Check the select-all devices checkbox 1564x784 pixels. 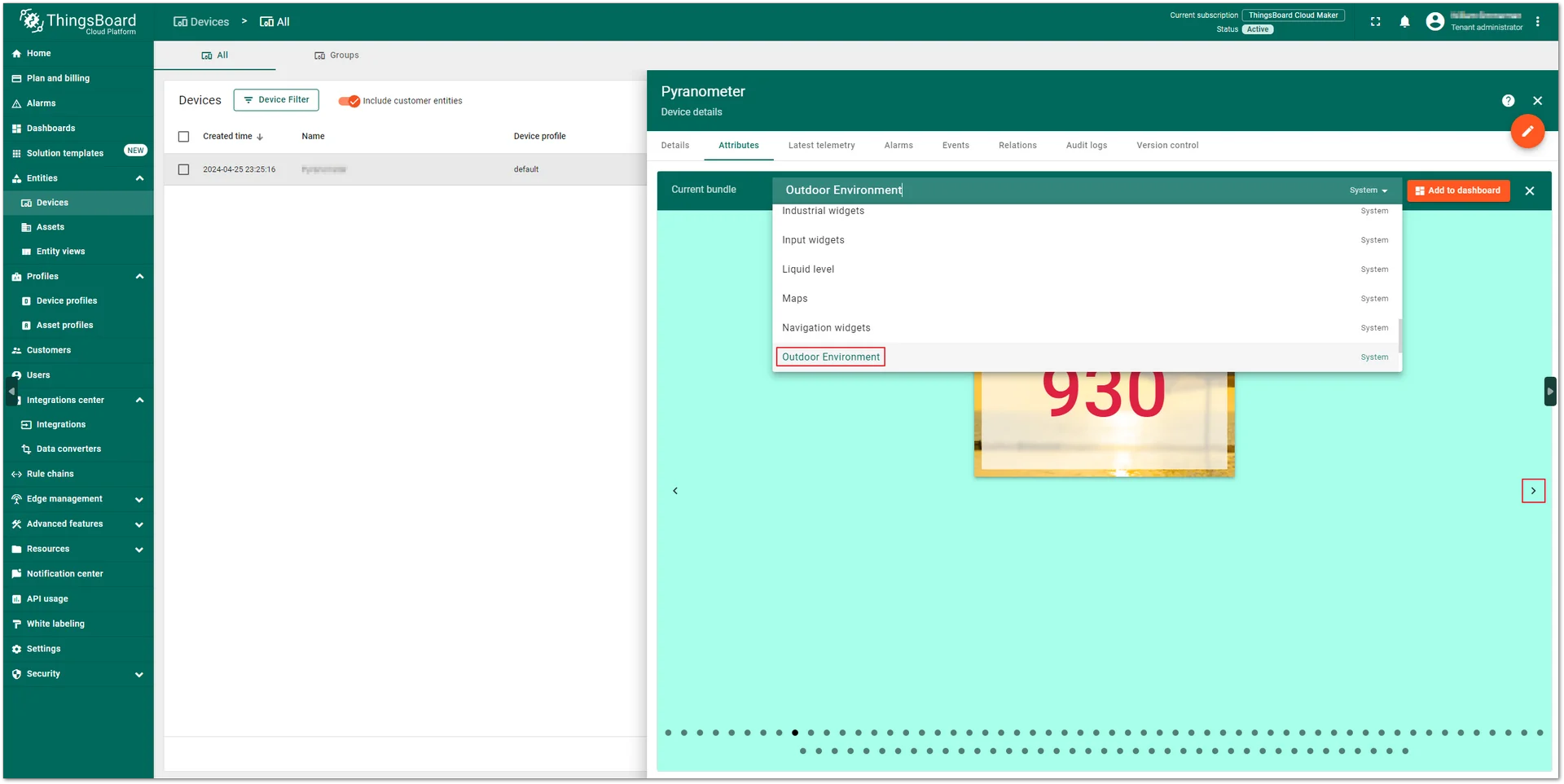point(183,137)
